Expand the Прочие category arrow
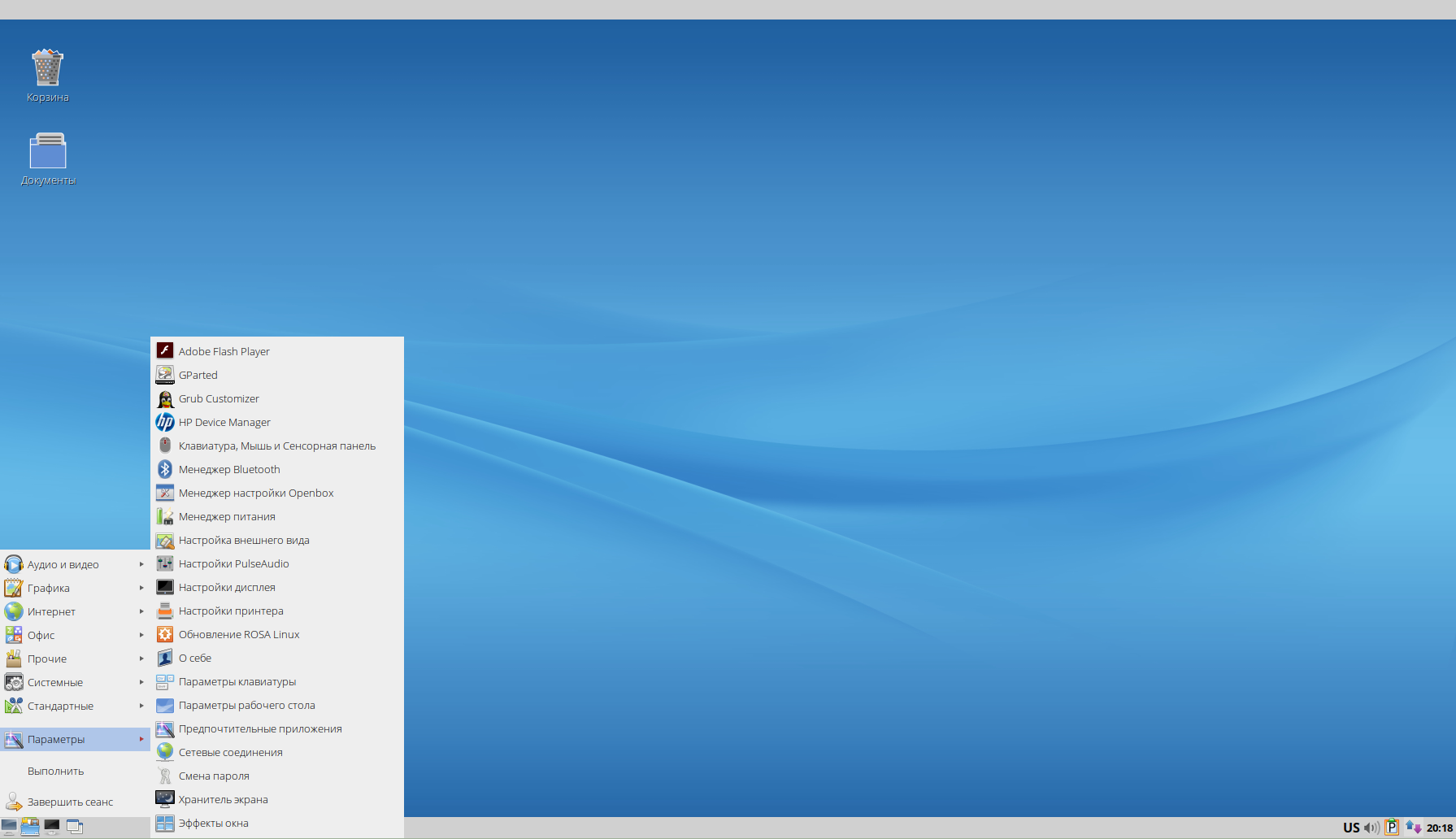The image size is (1456, 839). (x=141, y=659)
